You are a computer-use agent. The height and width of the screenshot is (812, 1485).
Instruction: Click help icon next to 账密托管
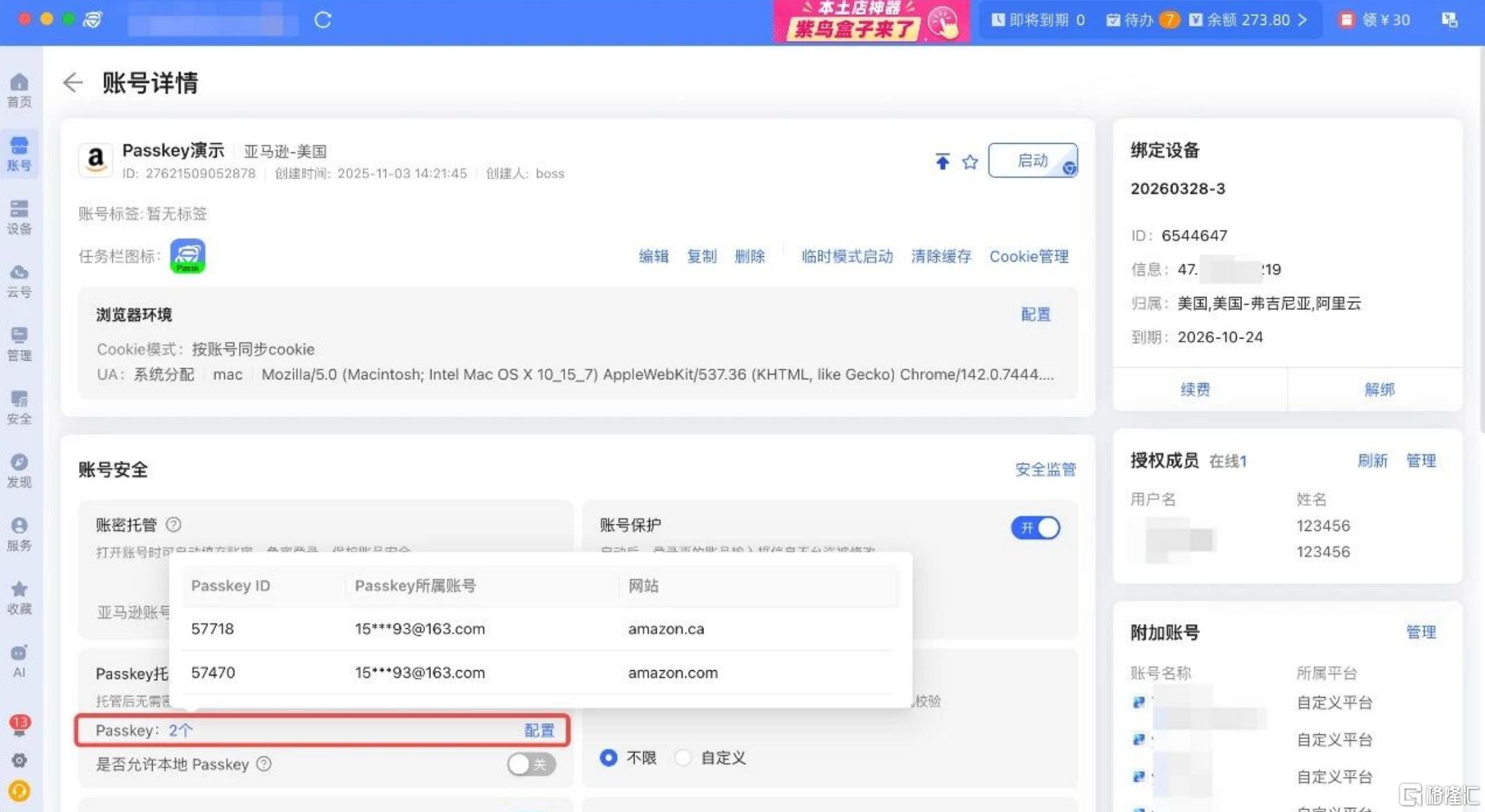(x=173, y=525)
